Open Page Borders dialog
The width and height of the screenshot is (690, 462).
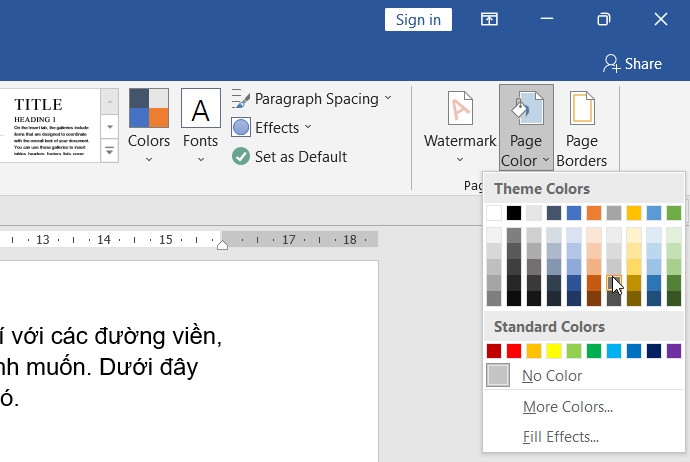click(581, 129)
